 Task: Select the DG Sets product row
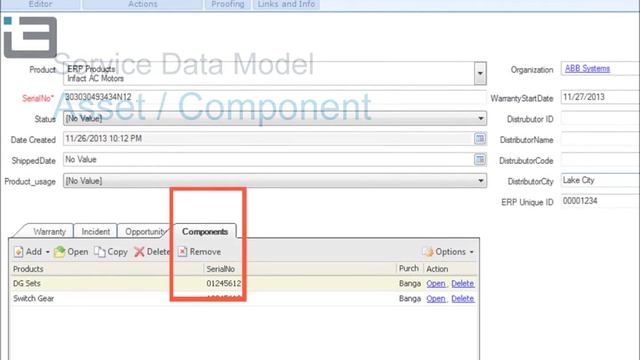(x=243, y=284)
